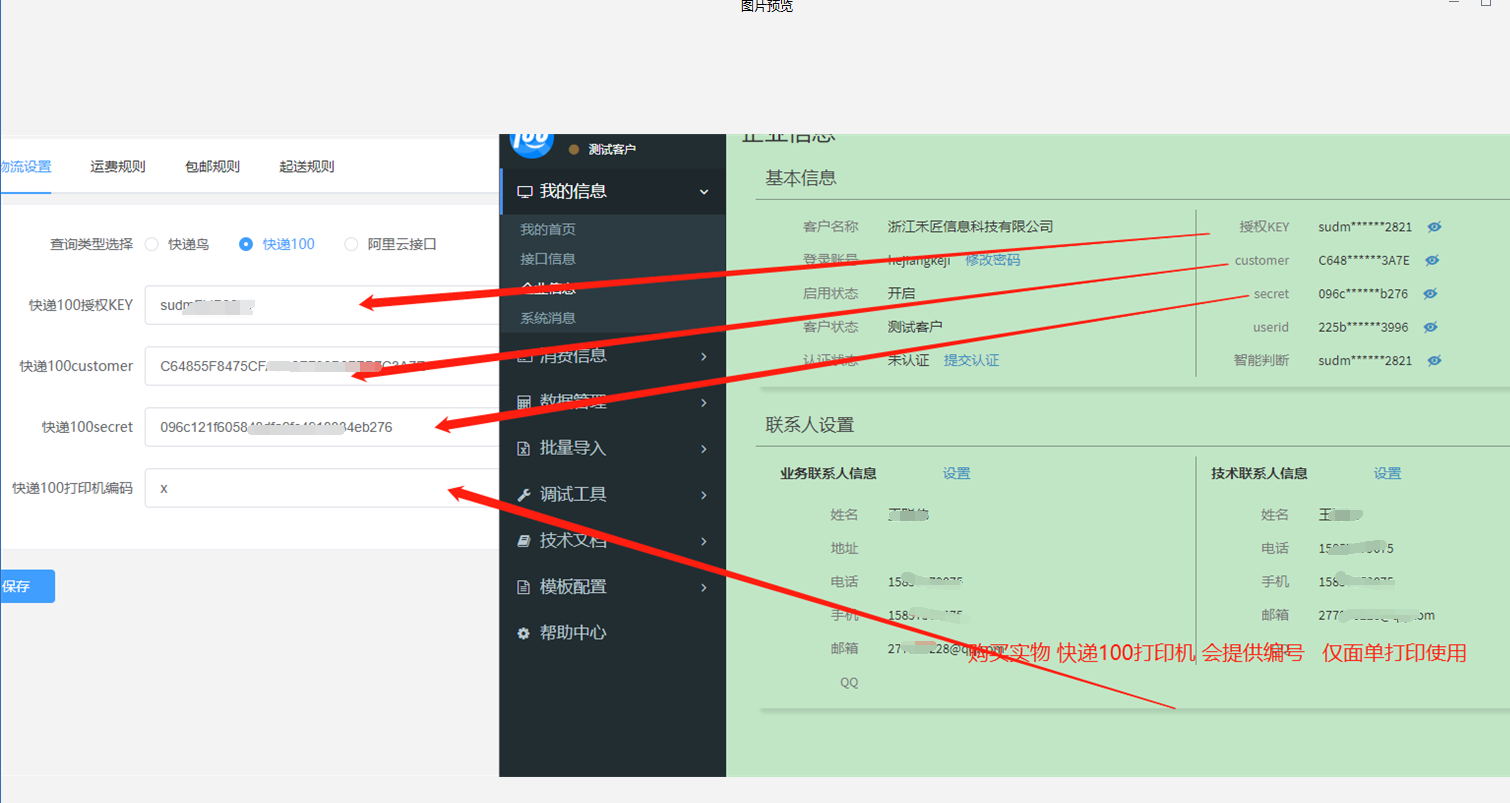The image size is (1510, 803).
Task: Focus the 快递100打印机编码 input field
Action: 322,488
